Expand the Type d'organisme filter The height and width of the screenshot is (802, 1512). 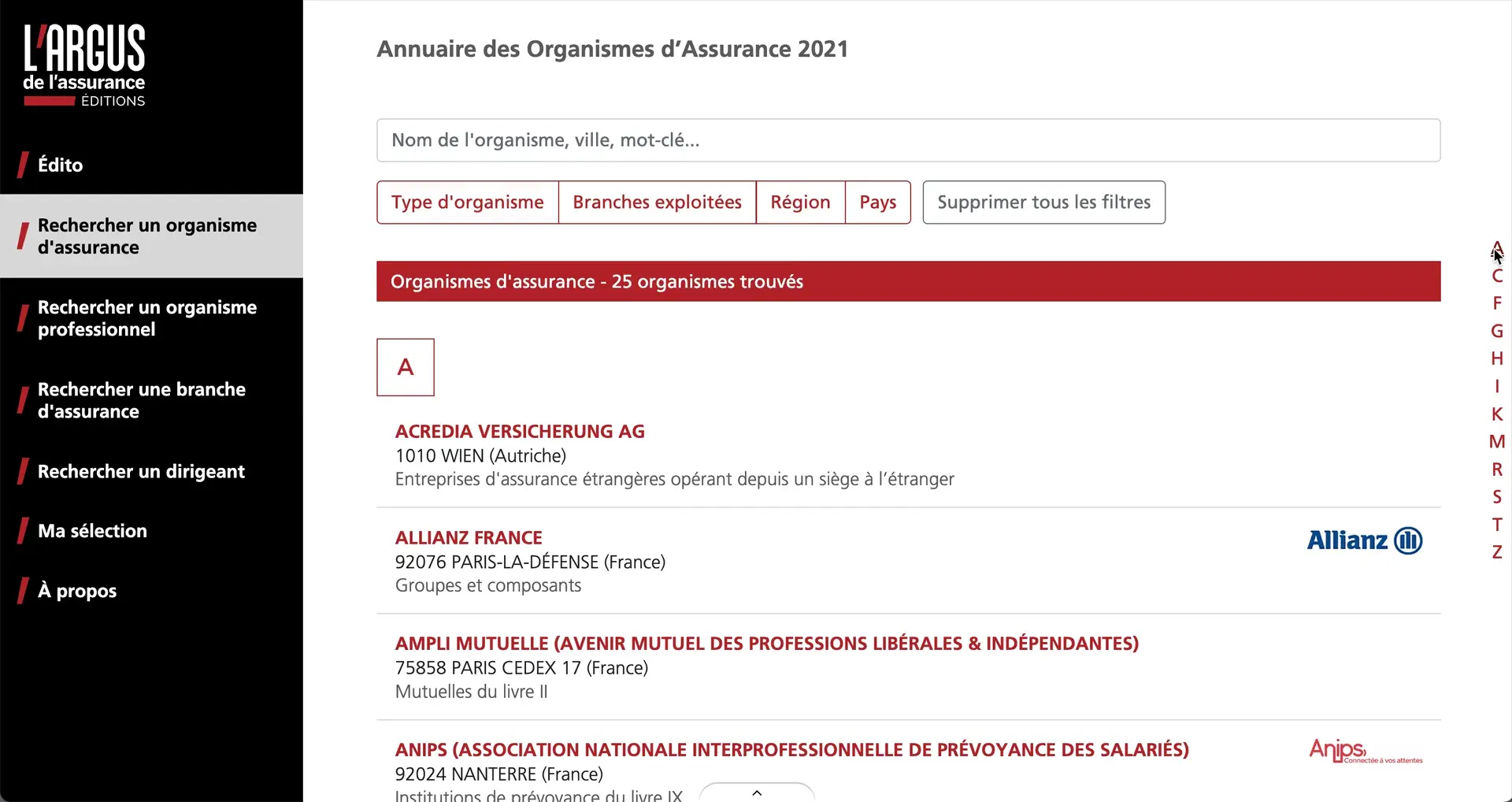point(468,202)
